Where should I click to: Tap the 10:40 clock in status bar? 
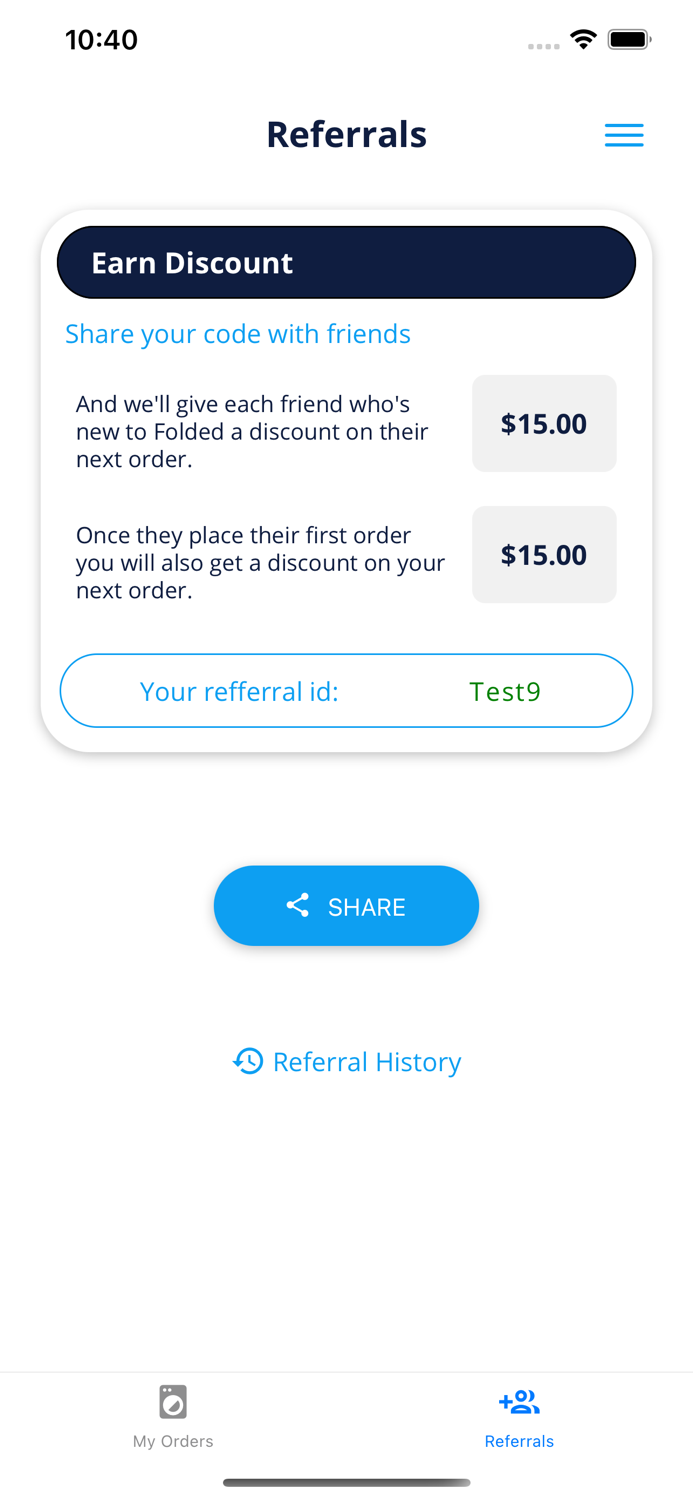coord(101,40)
